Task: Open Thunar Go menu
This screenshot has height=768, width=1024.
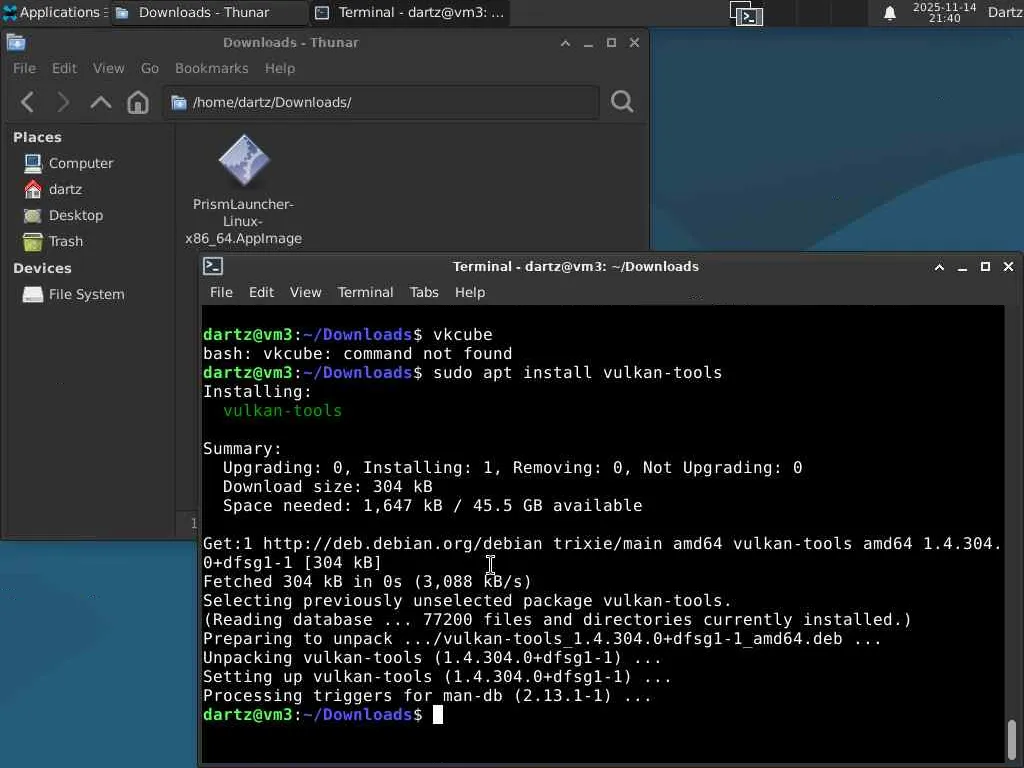Action: tap(150, 69)
